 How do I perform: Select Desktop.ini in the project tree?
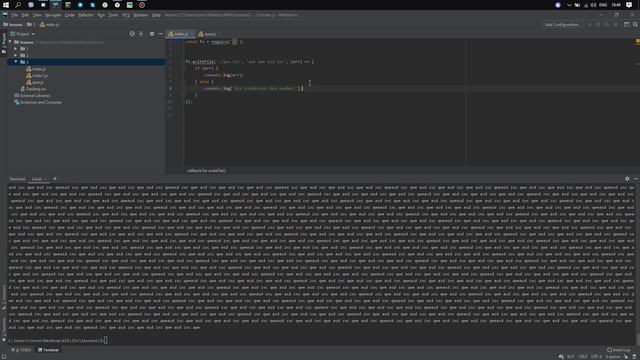[x=33, y=89]
